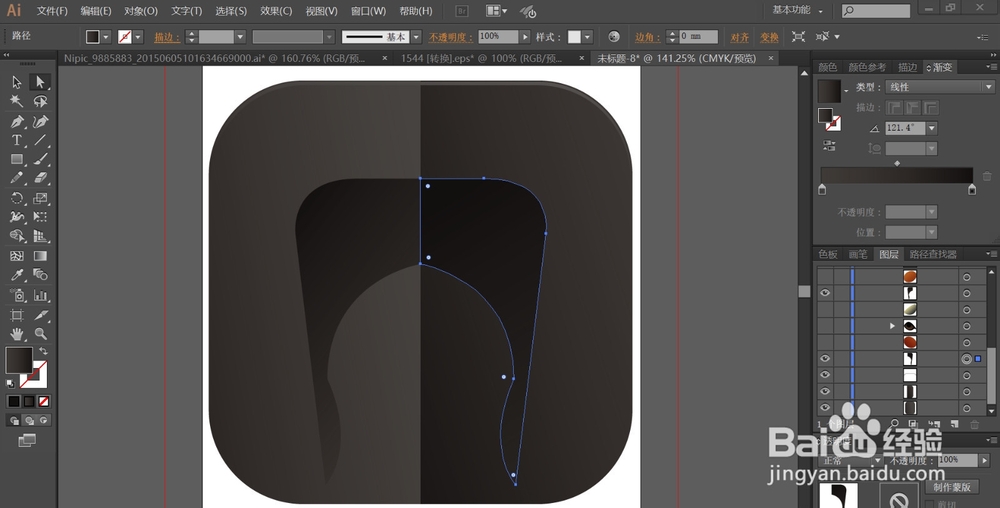This screenshot has width=1000, height=508.
Task: Switch to the 1544 [转换].eps document tab
Action: [482, 58]
